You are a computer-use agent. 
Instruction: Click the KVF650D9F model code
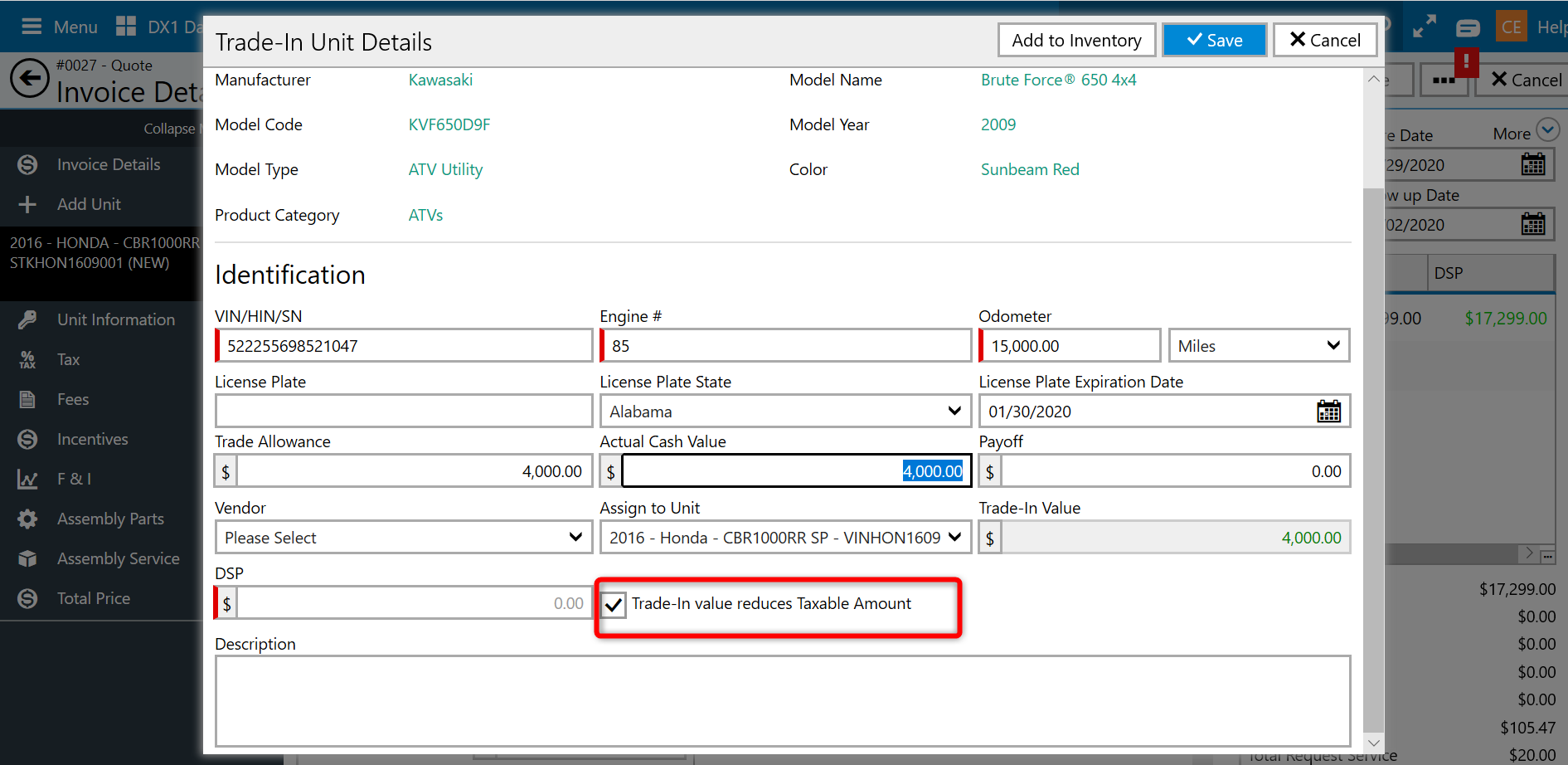click(449, 124)
